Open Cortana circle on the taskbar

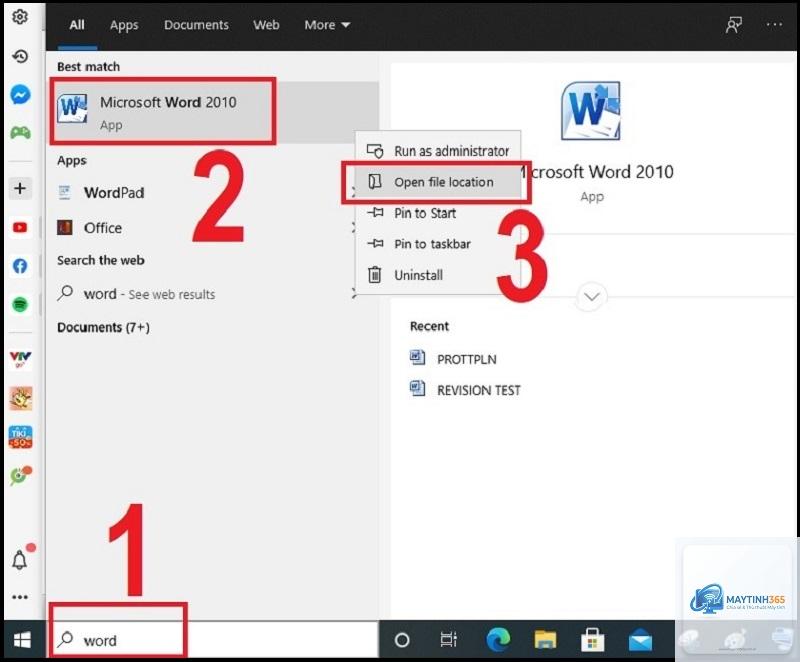pyautogui.click(x=402, y=640)
